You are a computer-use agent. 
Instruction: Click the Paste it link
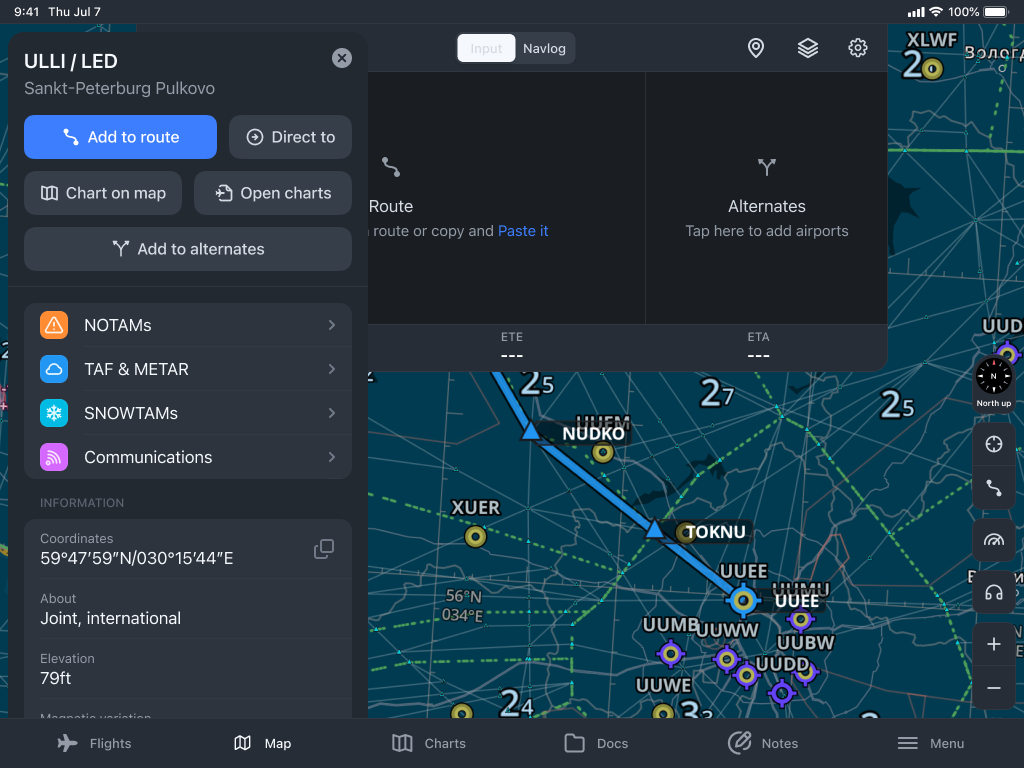(523, 230)
